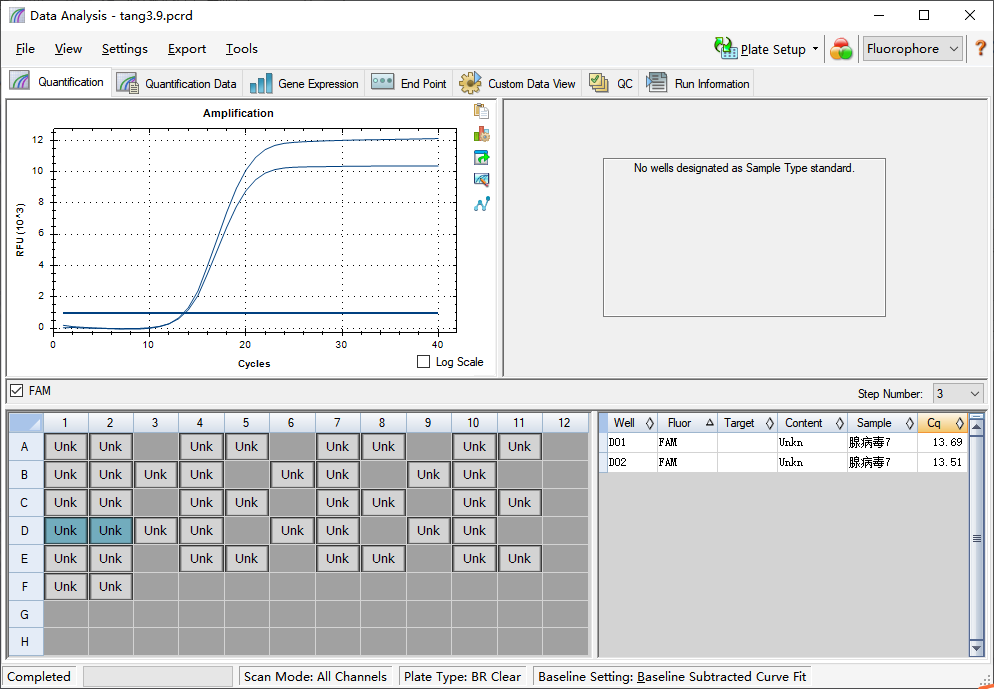This screenshot has height=689, width=994.
Task: Click the copy chart to clipboard icon
Action: 481,111
